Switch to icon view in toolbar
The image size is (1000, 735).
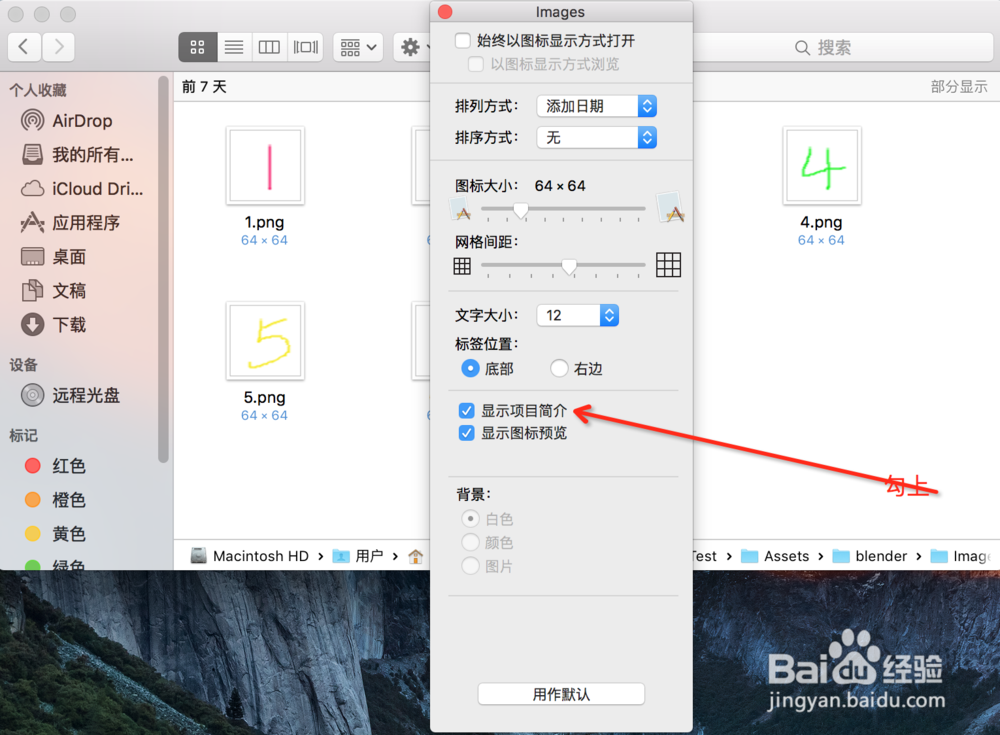(x=198, y=47)
